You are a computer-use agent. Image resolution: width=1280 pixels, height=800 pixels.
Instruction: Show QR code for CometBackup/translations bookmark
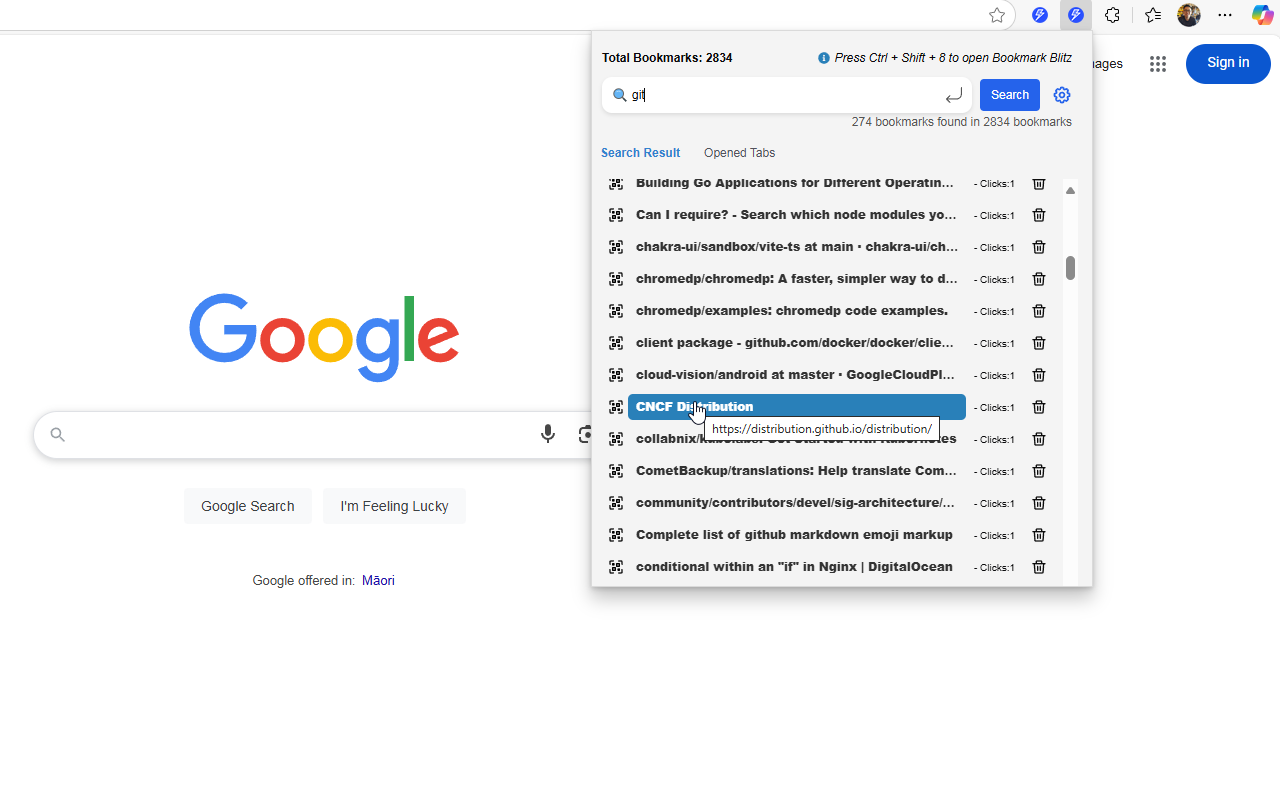click(x=616, y=471)
